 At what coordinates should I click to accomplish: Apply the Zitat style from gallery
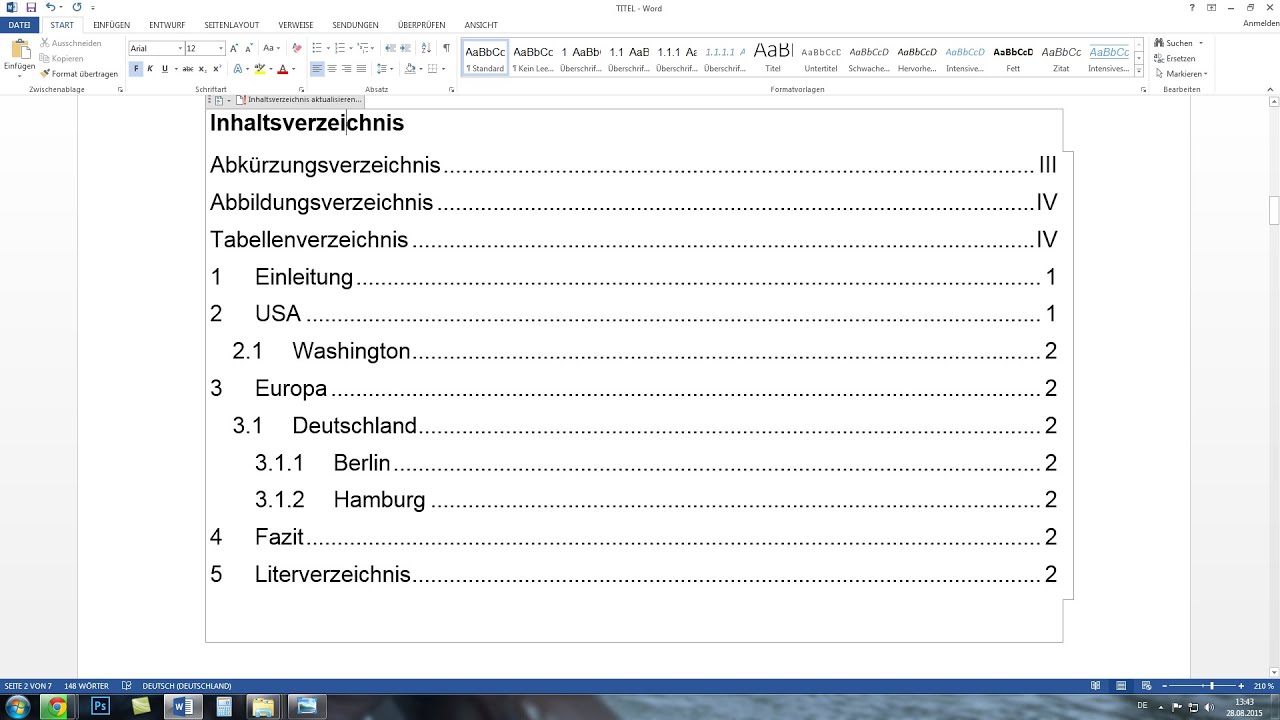(1061, 58)
